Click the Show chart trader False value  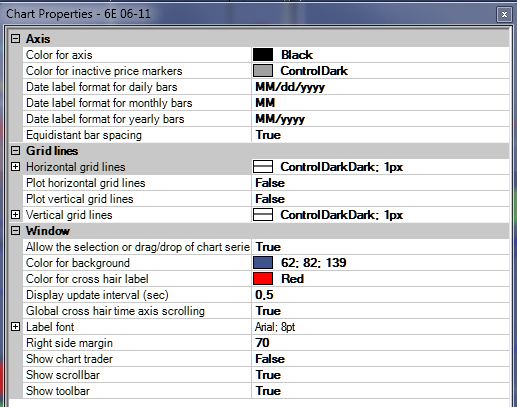click(x=270, y=359)
